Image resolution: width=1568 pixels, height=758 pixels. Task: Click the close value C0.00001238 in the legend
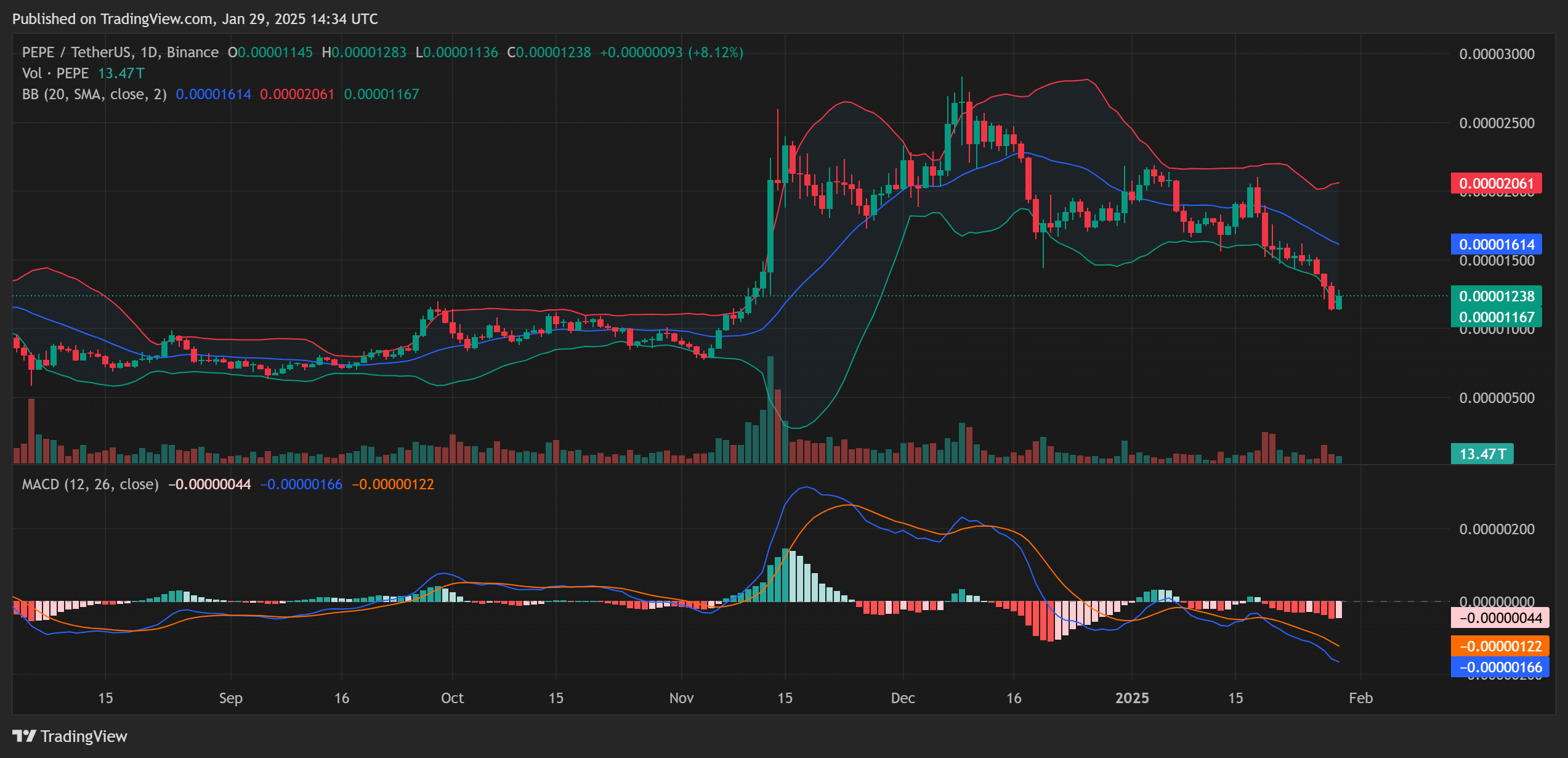(x=549, y=52)
